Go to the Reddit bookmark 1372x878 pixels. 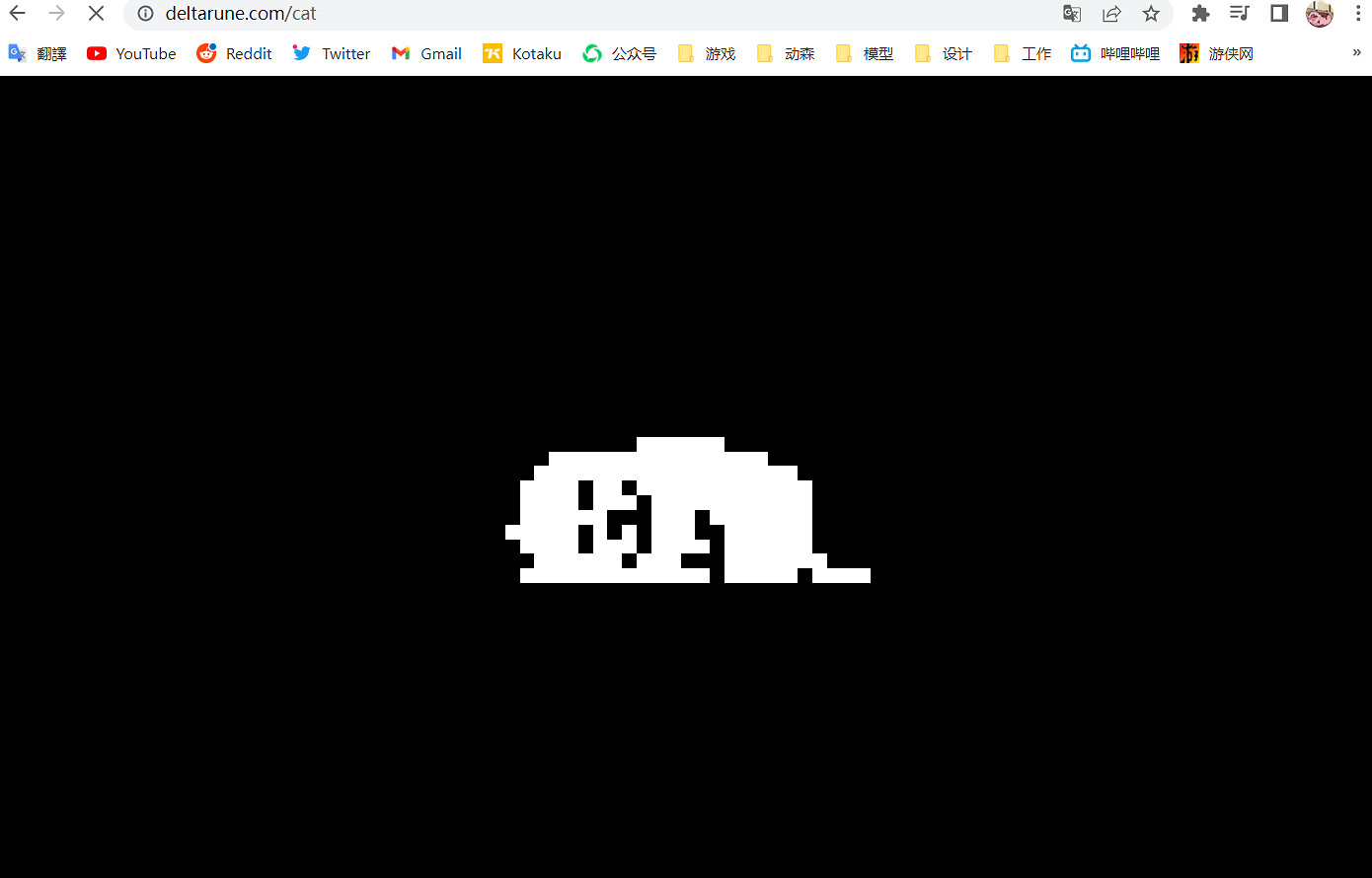coord(234,53)
